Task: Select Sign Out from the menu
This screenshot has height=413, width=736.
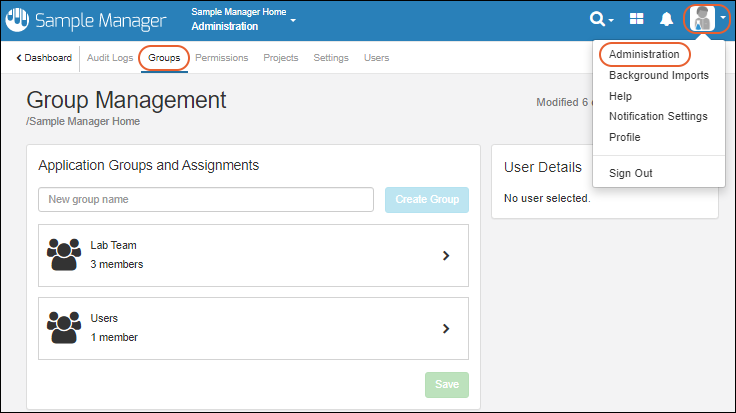Action: (x=630, y=173)
